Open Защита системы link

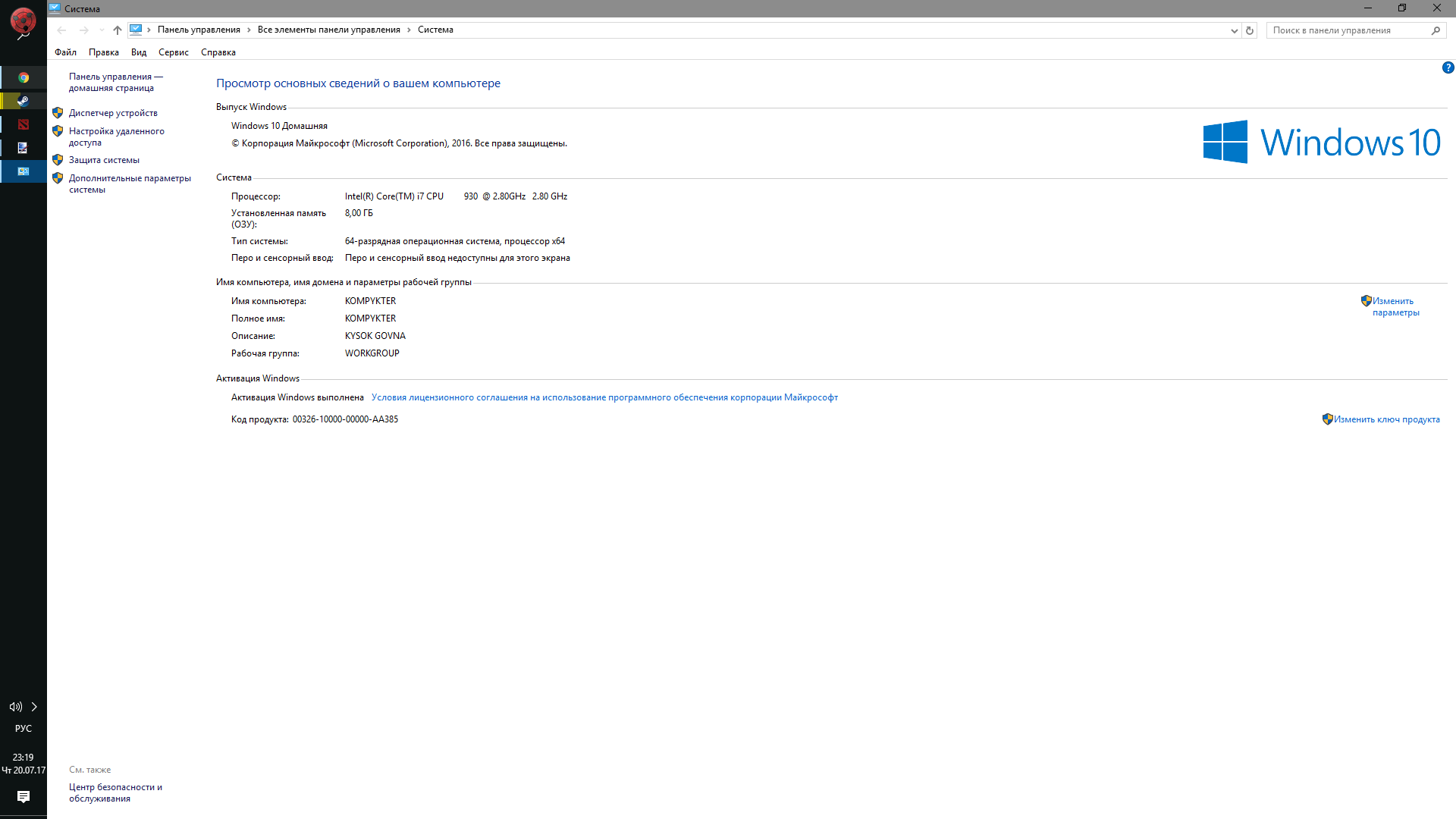(104, 160)
